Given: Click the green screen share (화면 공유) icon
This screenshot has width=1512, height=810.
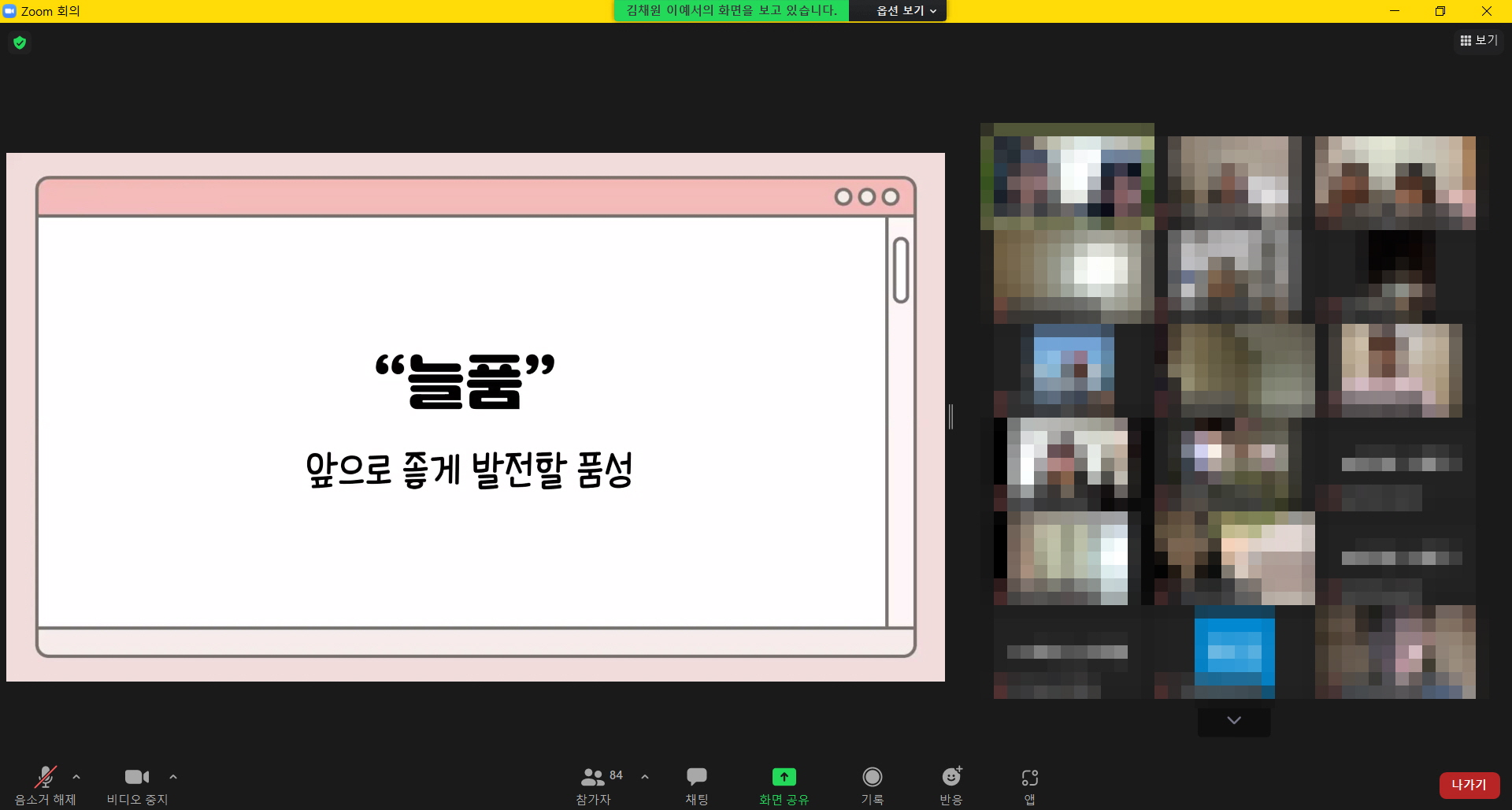Looking at the screenshot, I should point(784,777).
